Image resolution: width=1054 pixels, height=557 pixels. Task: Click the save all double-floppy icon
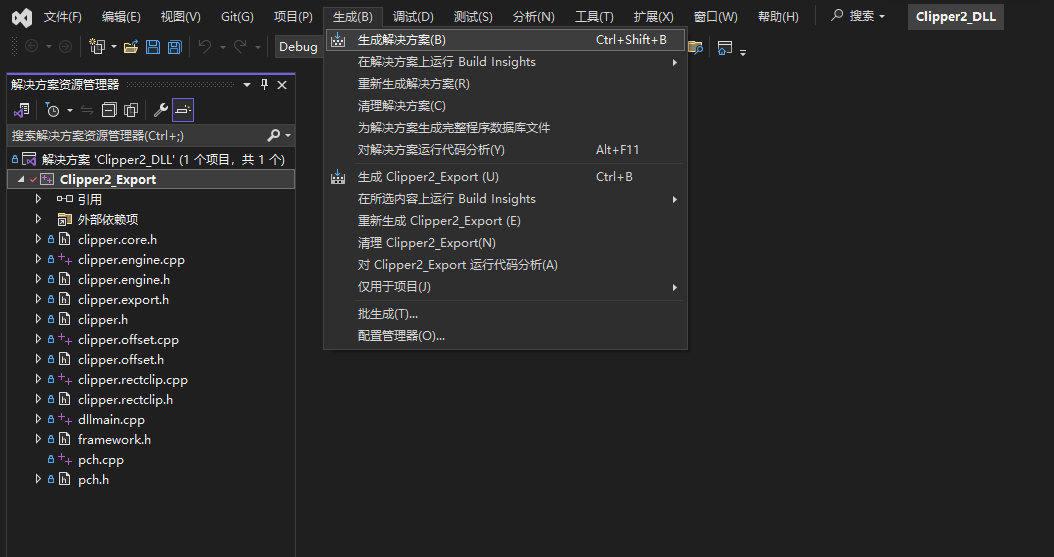[175, 46]
